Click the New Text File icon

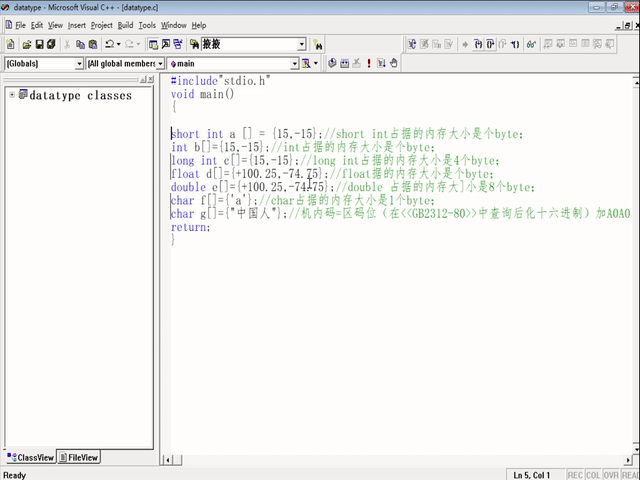(11, 44)
